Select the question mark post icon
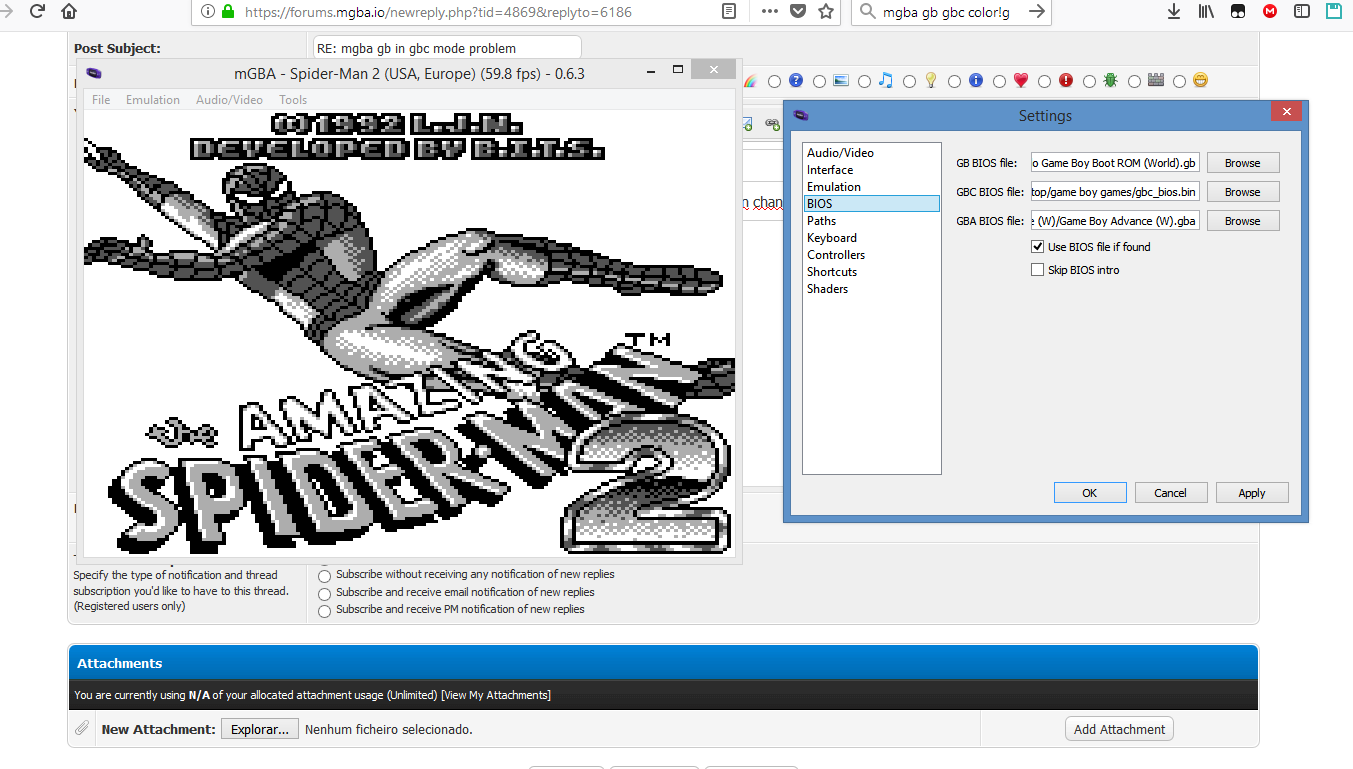 click(x=796, y=81)
